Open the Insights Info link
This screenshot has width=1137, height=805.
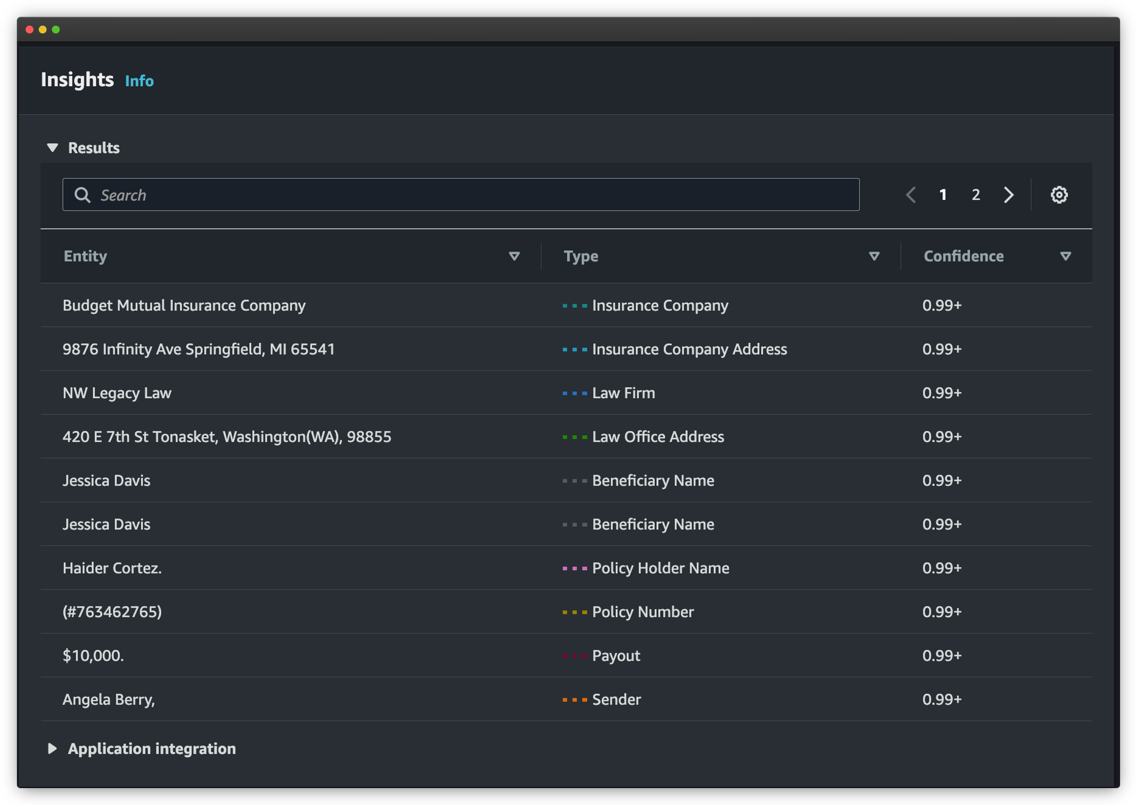(x=139, y=81)
